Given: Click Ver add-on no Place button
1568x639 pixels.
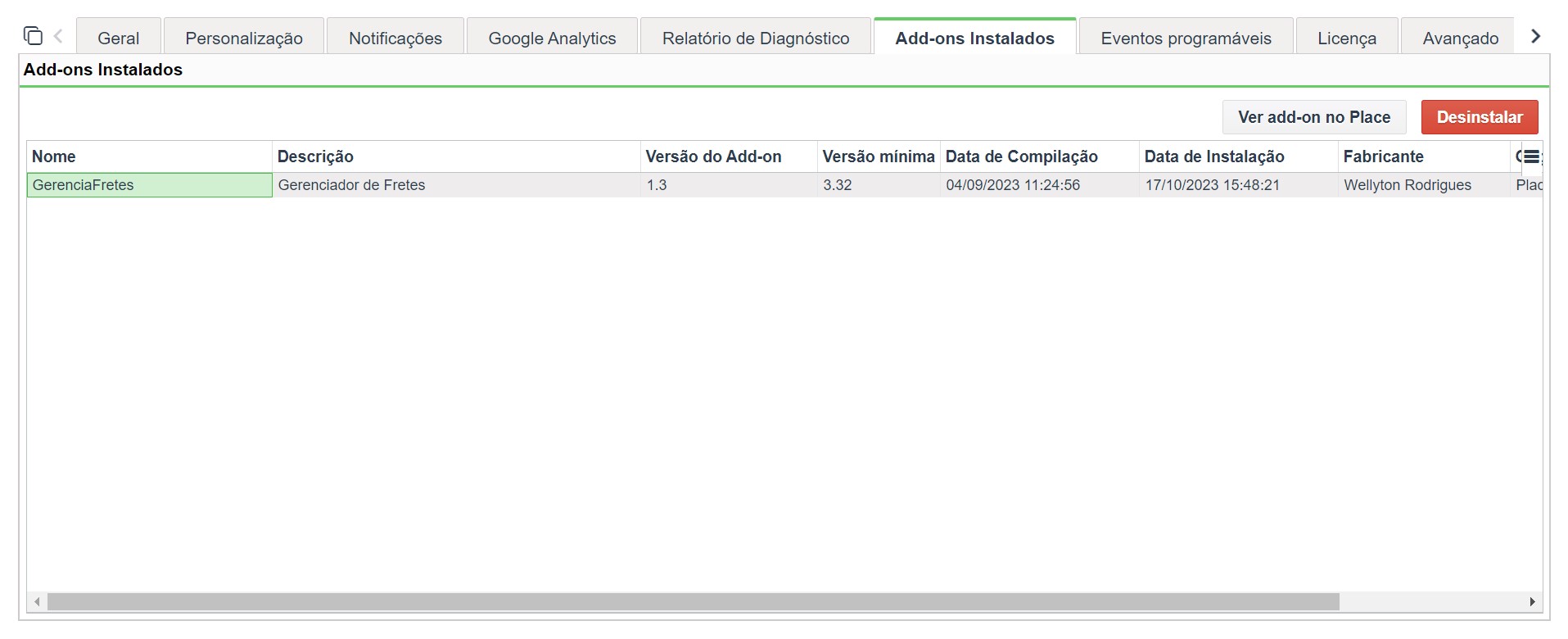Looking at the screenshot, I should pos(1314,117).
